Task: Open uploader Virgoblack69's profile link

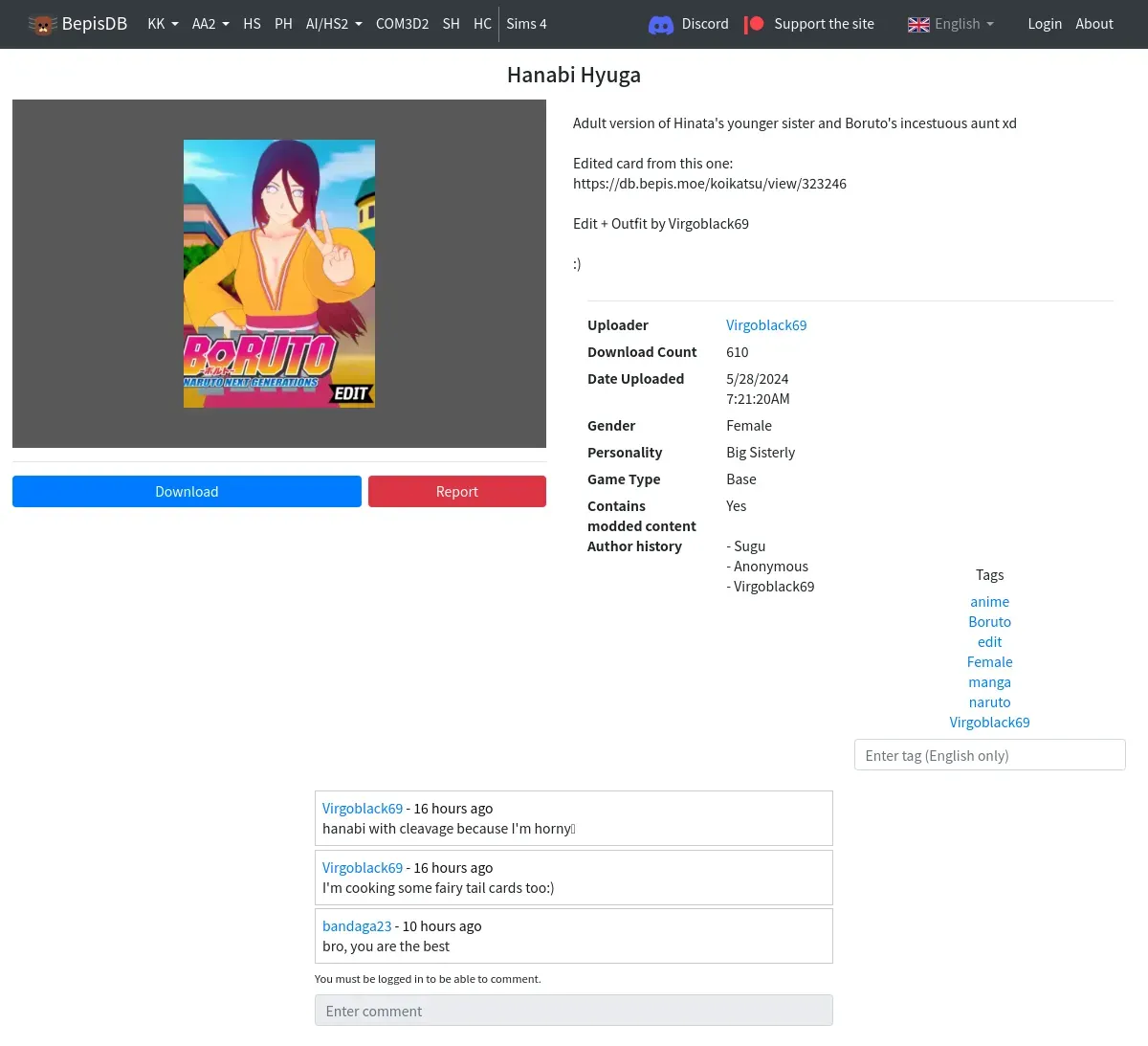Action: pos(765,325)
